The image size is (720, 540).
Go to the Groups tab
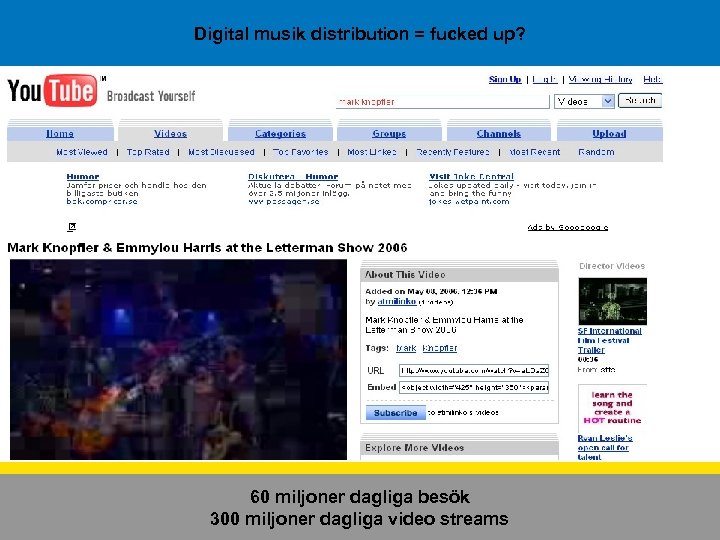[x=389, y=134]
